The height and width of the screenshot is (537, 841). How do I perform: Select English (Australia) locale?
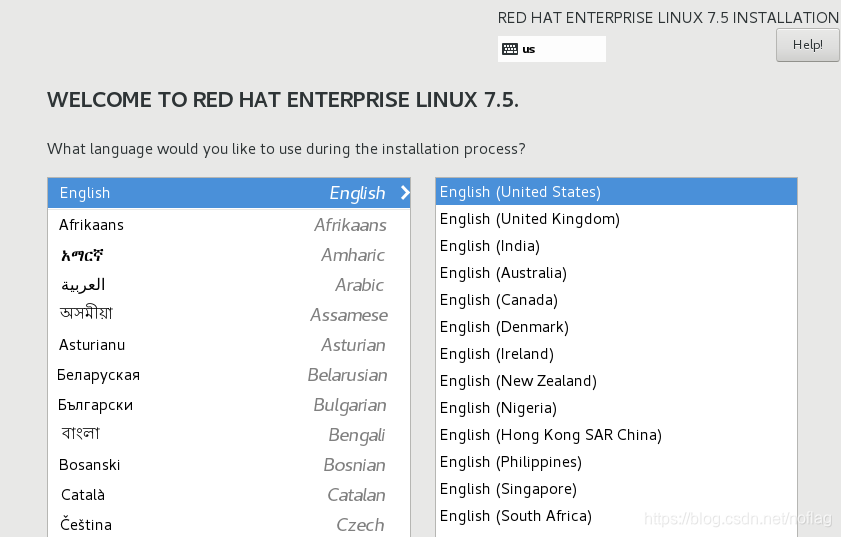point(616,273)
